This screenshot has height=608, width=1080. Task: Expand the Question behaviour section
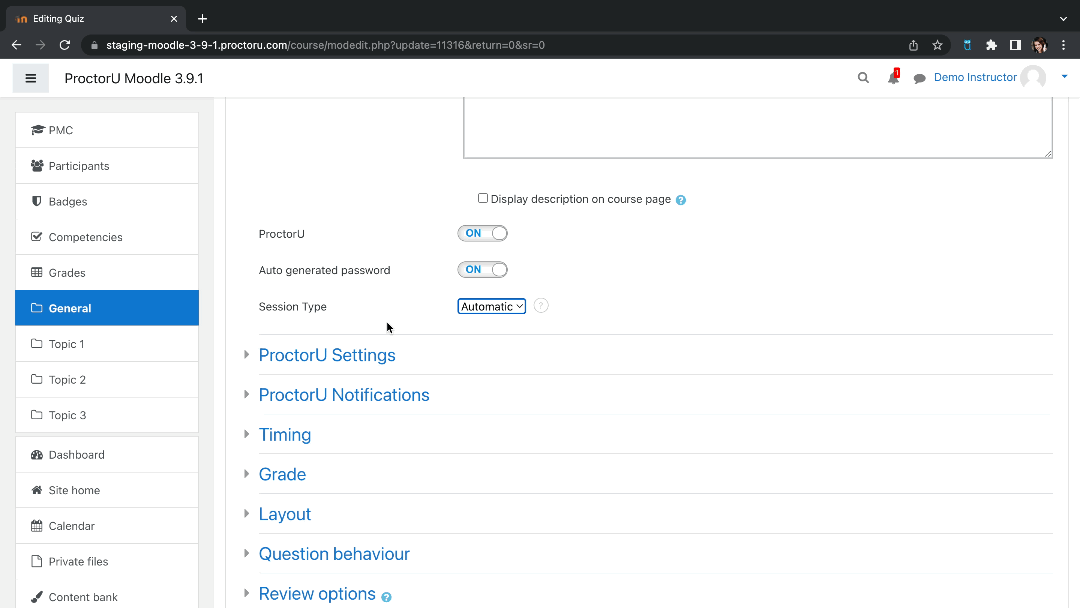point(334,554)
